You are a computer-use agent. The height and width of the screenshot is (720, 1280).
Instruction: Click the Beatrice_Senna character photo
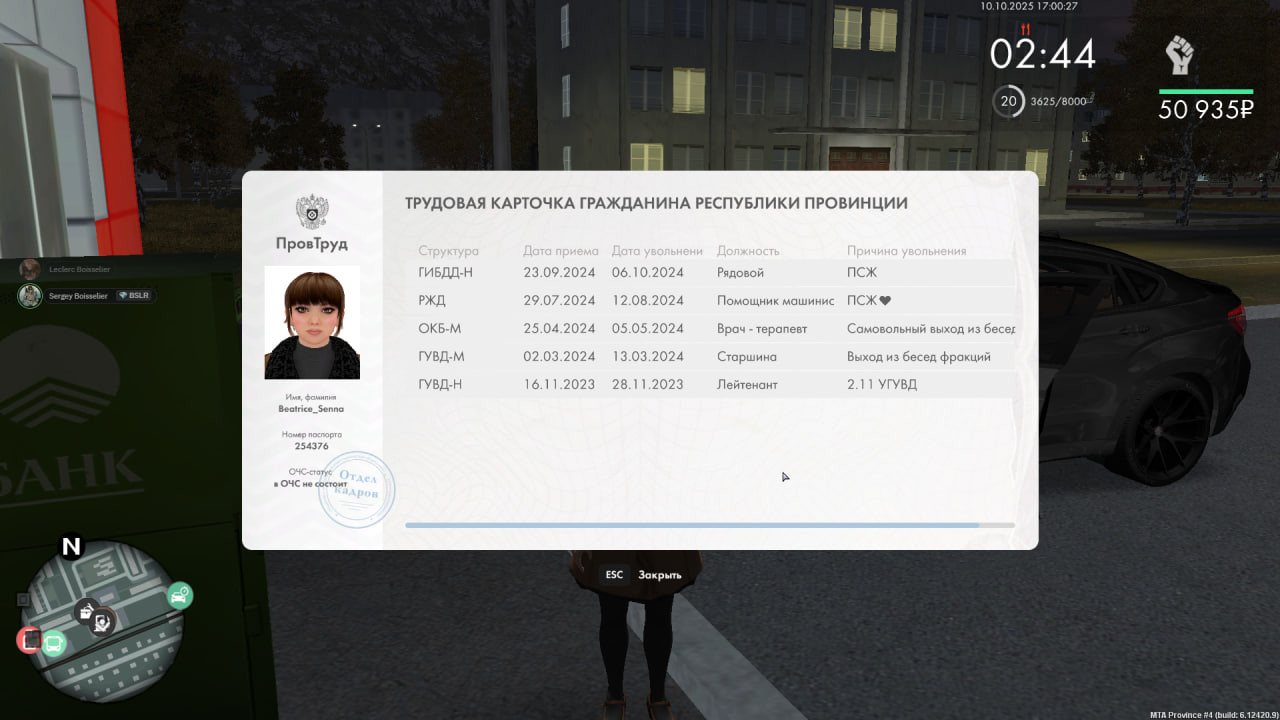tap(312, 322)
